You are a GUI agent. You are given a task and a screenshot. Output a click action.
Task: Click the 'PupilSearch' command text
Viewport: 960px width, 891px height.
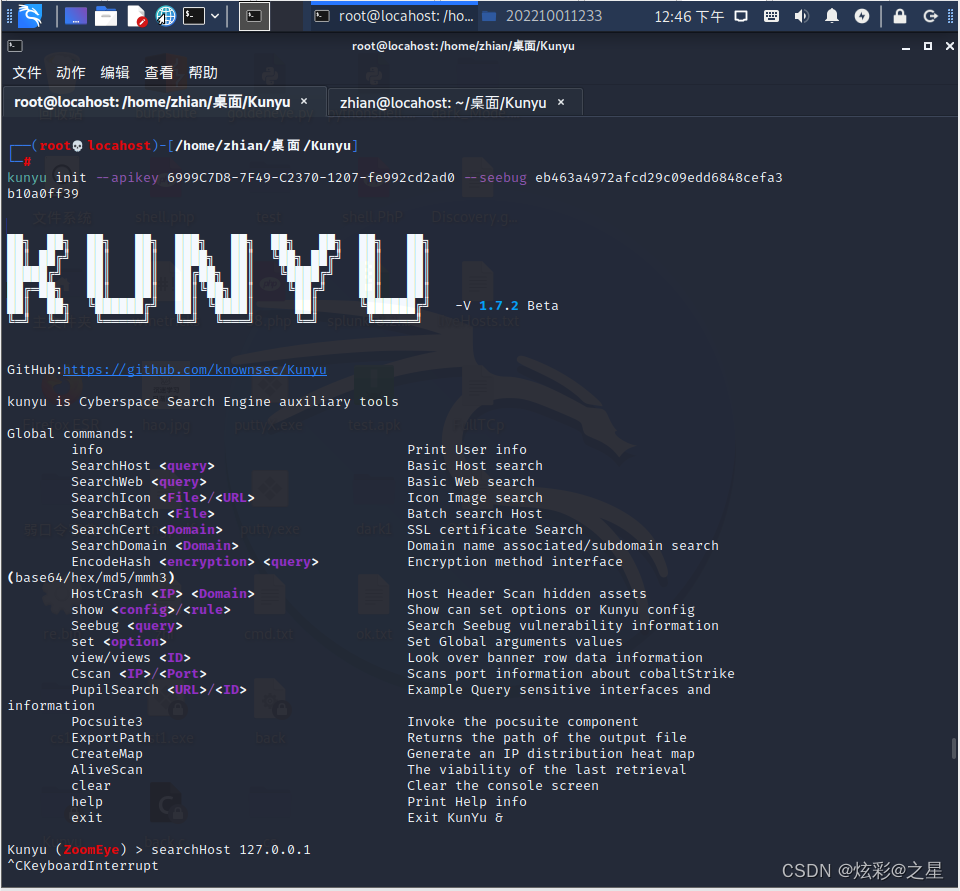[114, 690]
